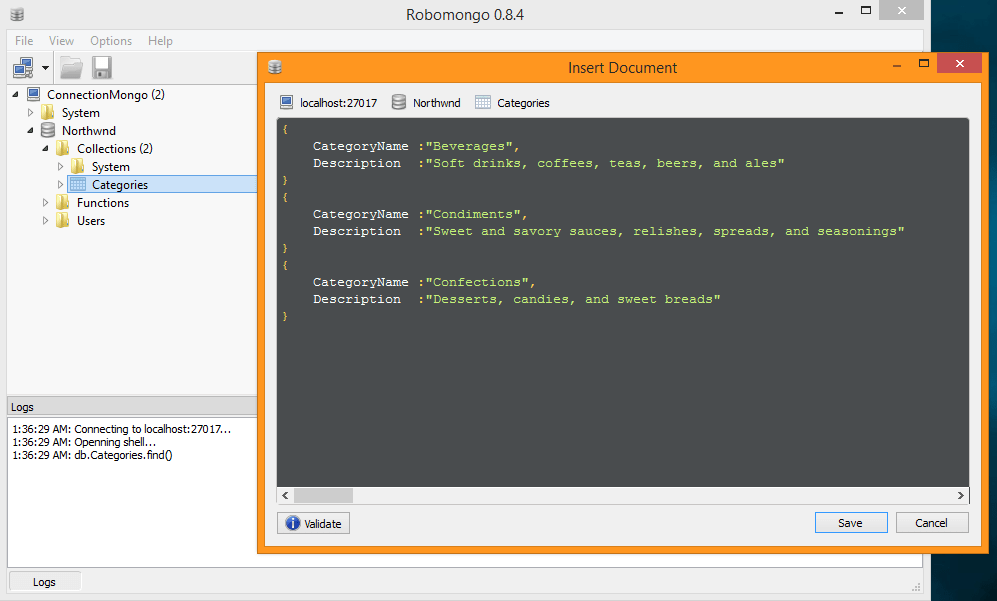Click the Users folder icon

point(63,220)
